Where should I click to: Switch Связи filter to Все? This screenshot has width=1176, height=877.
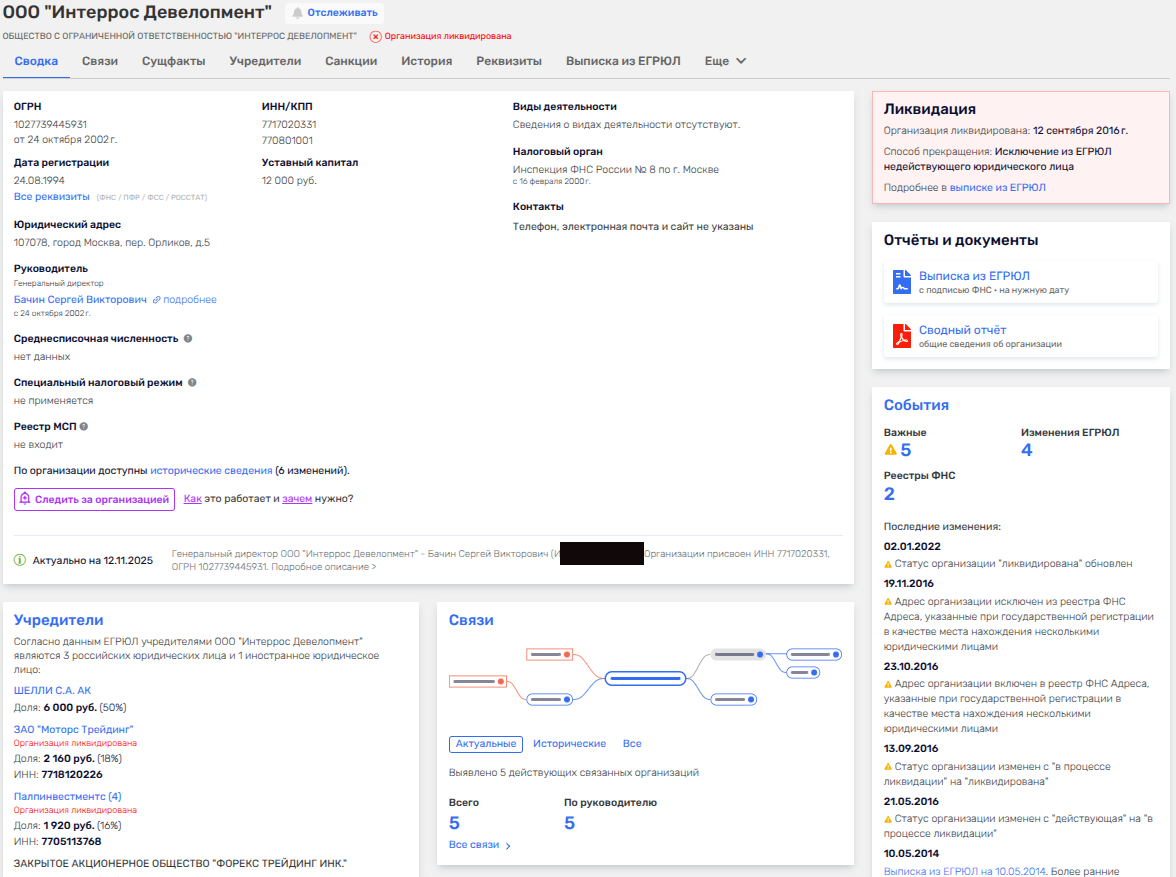(x=632, y=744)
